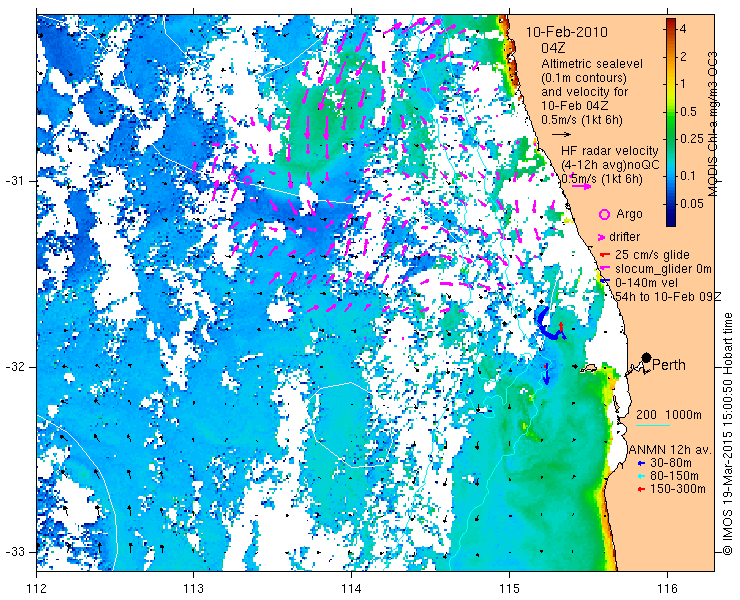Screen dimensions: 740x600
Task: Click the colorbar tick label '0.25'
Action: pos(693,139)
